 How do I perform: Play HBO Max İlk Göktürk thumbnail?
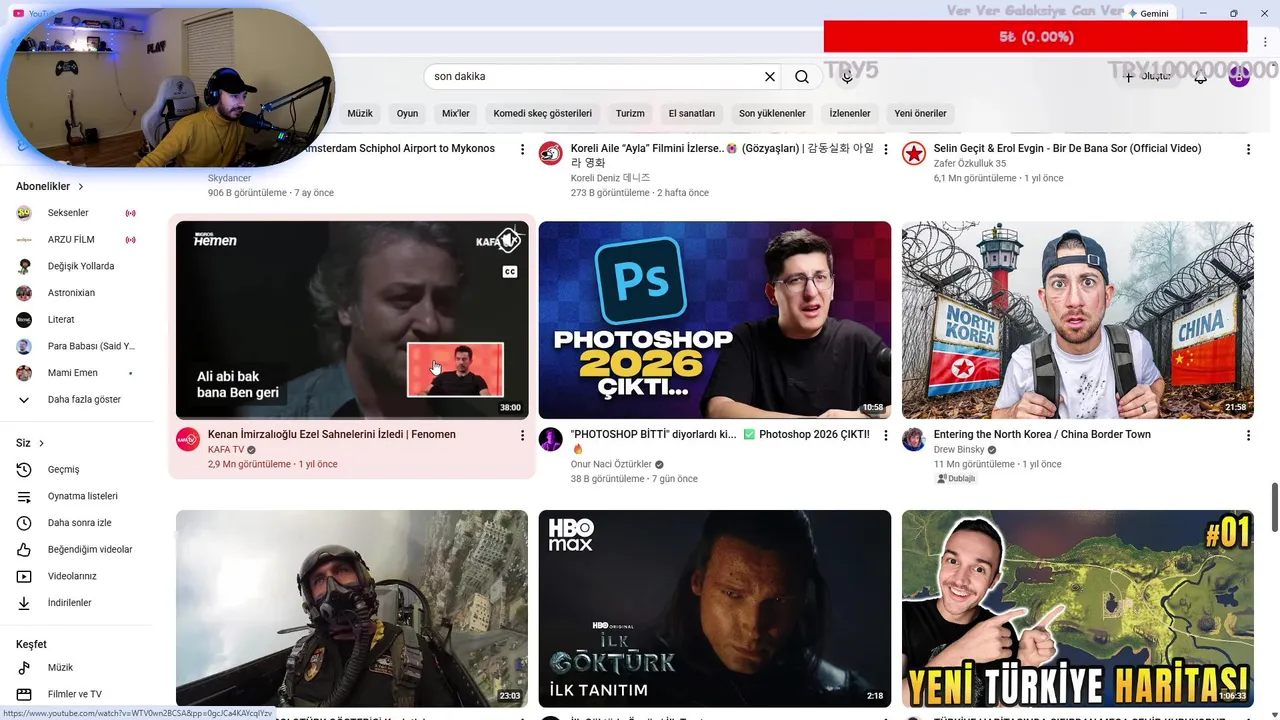pyautogui.click(x=714, y=608)
